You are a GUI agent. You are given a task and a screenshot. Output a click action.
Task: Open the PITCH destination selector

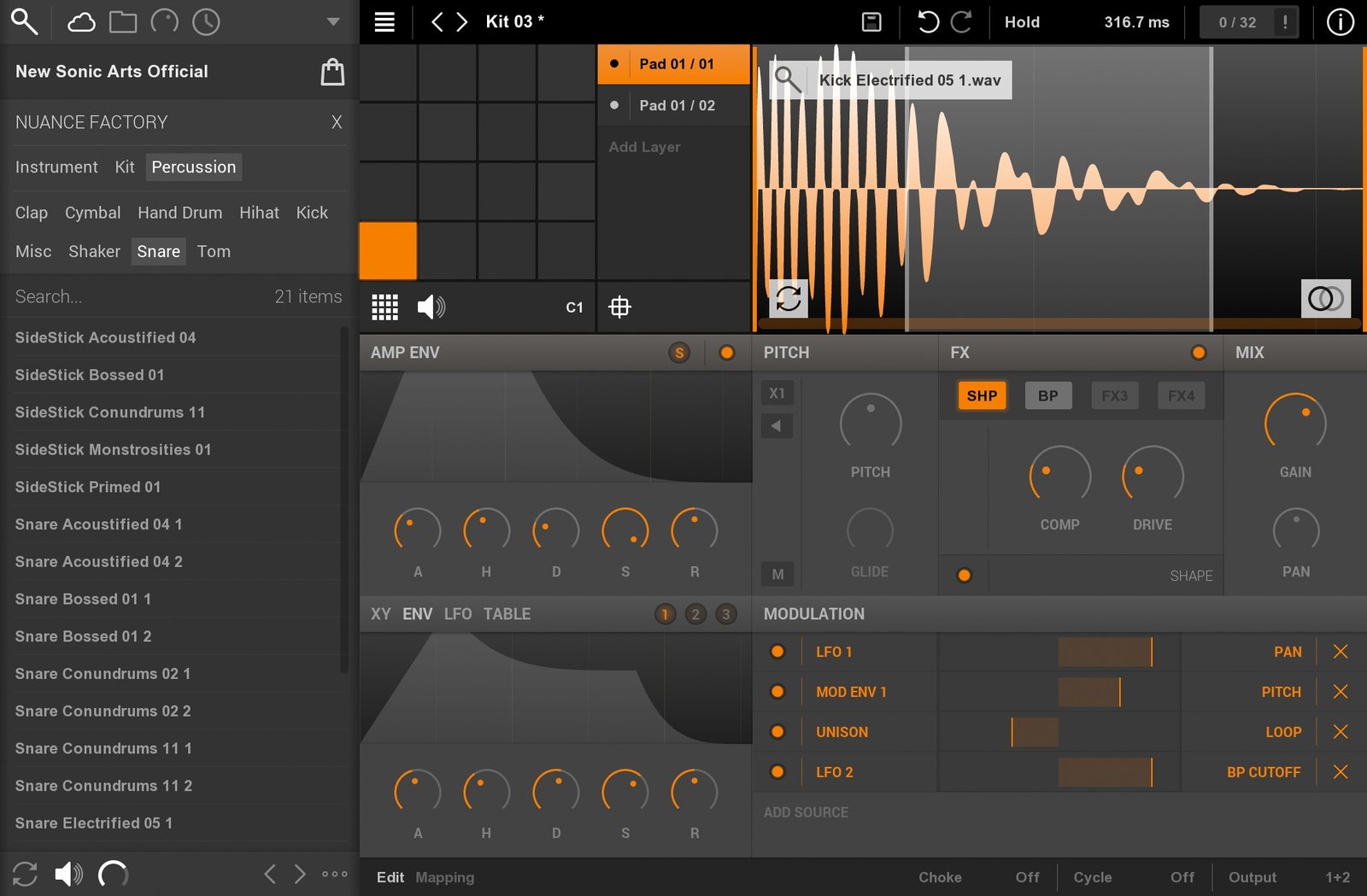[1282, 692]
